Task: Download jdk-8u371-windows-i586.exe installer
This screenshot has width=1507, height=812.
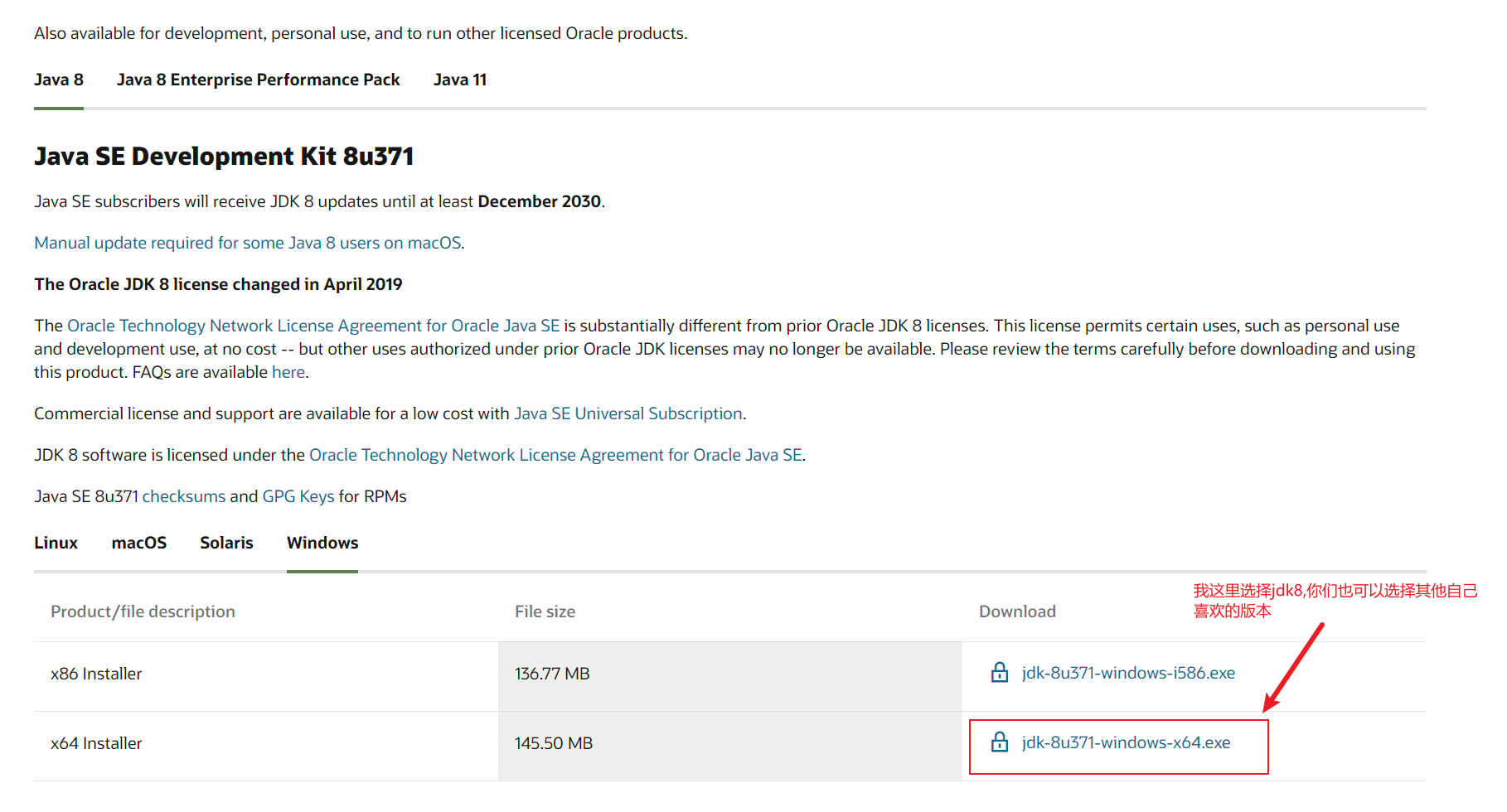Action: click(x=1127, y=674)
